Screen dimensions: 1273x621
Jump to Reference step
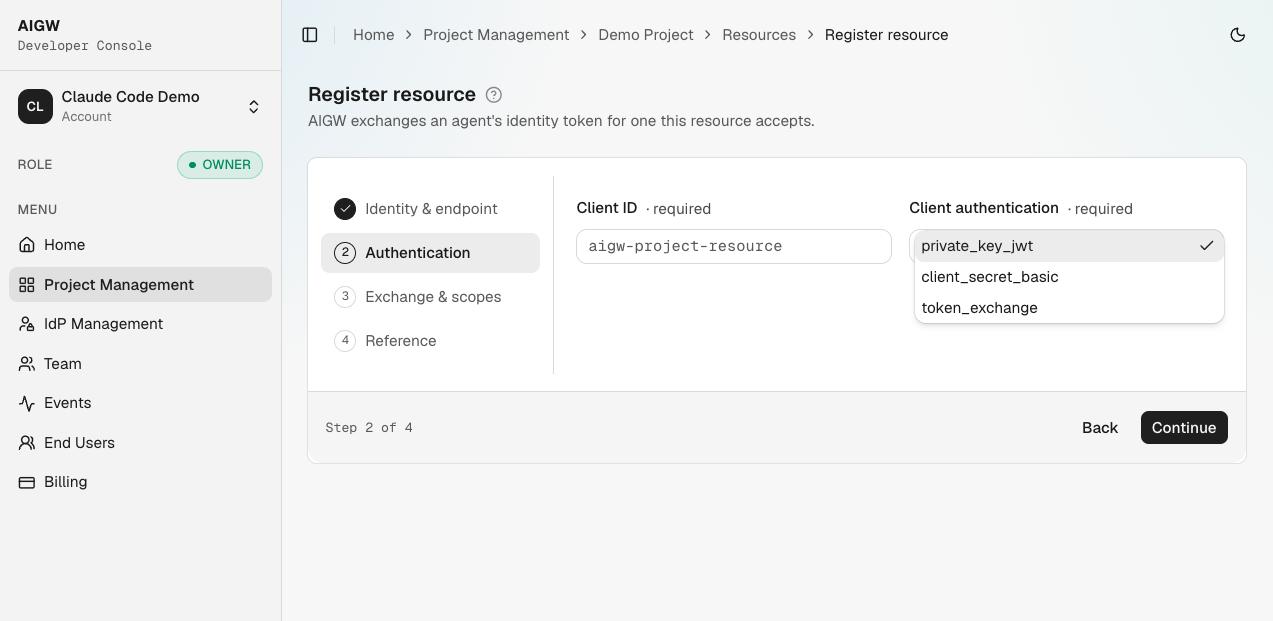[x=430, y=341]
